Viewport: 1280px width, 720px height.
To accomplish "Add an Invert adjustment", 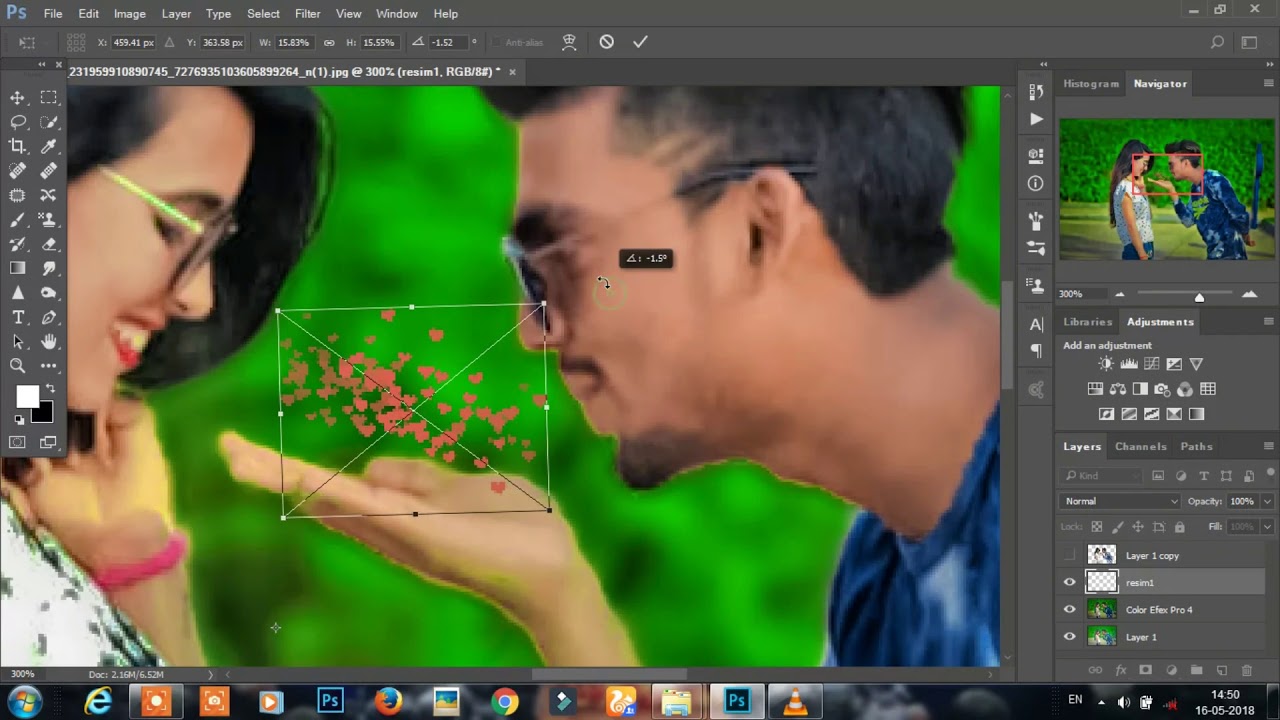I will click(x=1106, y=414).
